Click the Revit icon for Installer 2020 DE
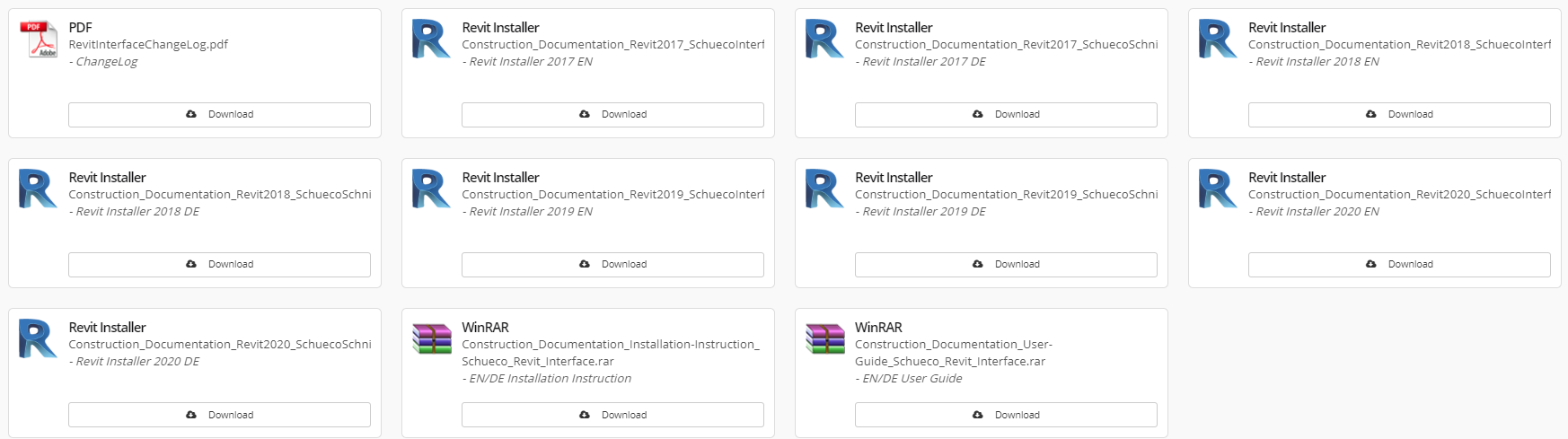The image size is (1568, 439). (x=38, y=339)
